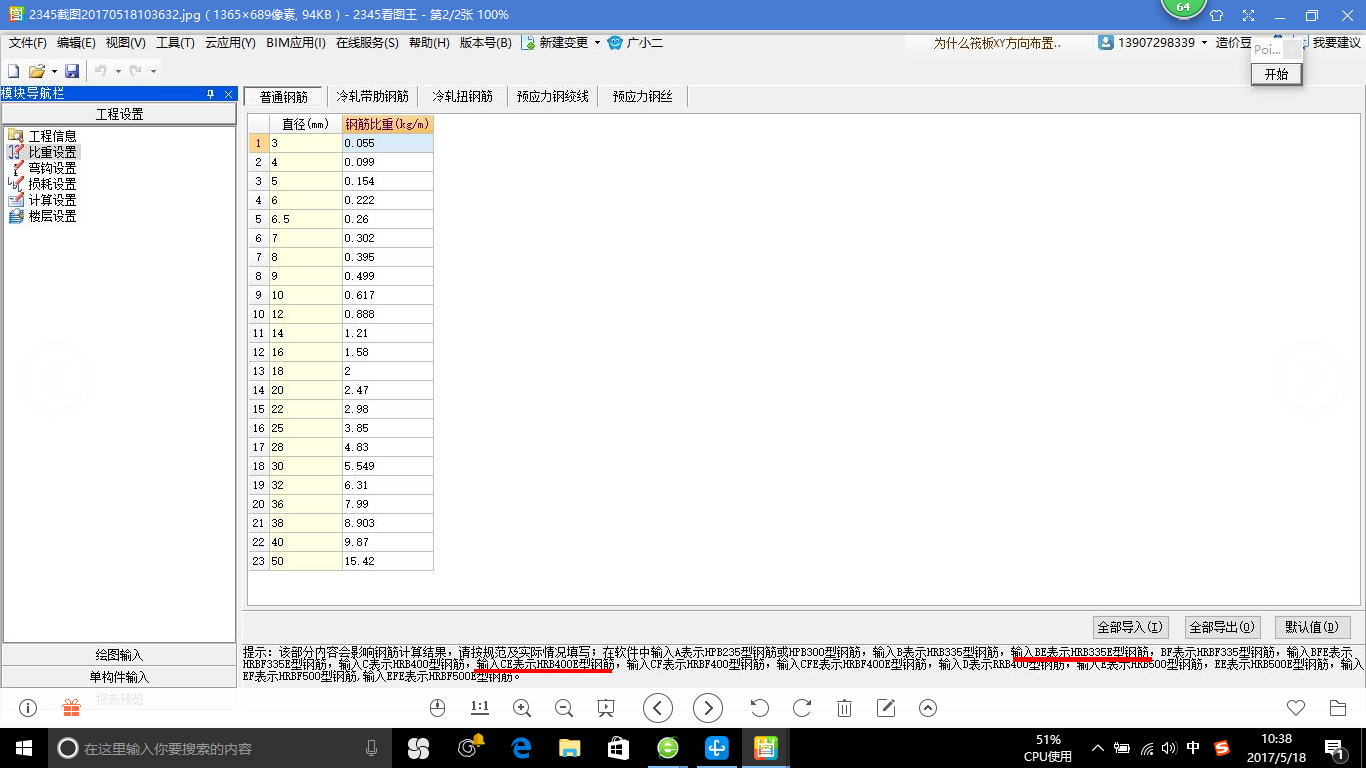The height and width of the screenshot is (768, 1366).
Task: Open the 在线服务(S) menu
Action: click(366, 43)
